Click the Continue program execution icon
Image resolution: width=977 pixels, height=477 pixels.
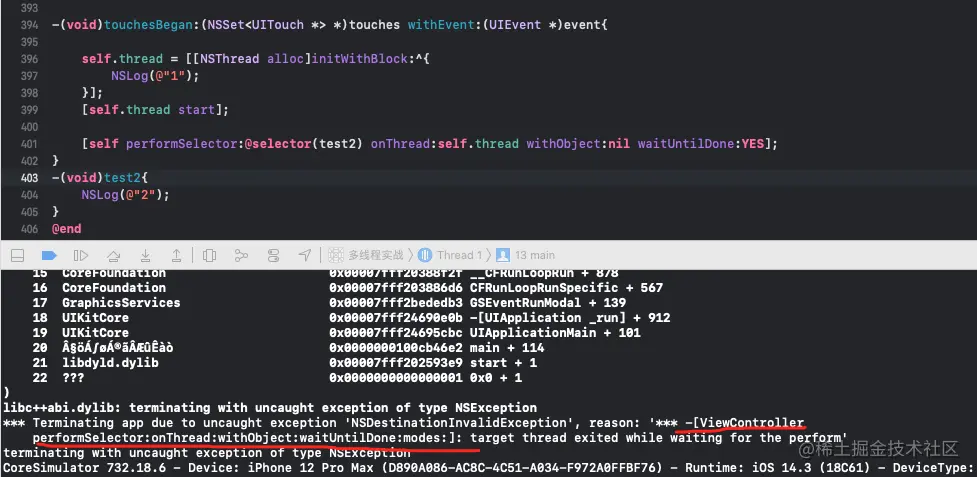[x=81, y=255]
